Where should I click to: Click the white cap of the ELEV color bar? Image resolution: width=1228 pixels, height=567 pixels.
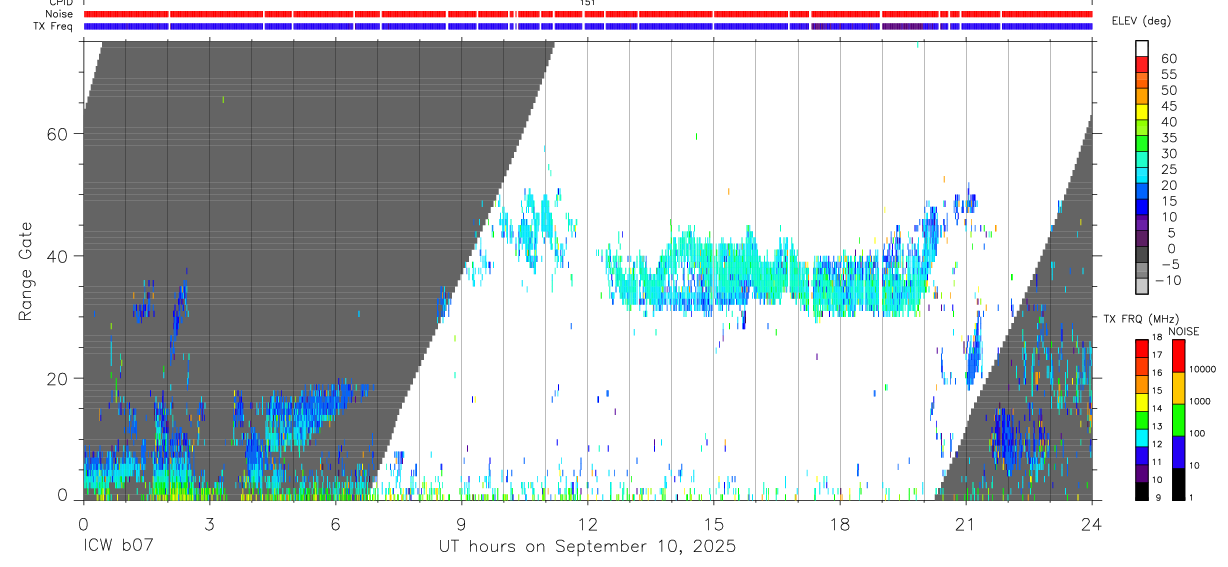1142,48
